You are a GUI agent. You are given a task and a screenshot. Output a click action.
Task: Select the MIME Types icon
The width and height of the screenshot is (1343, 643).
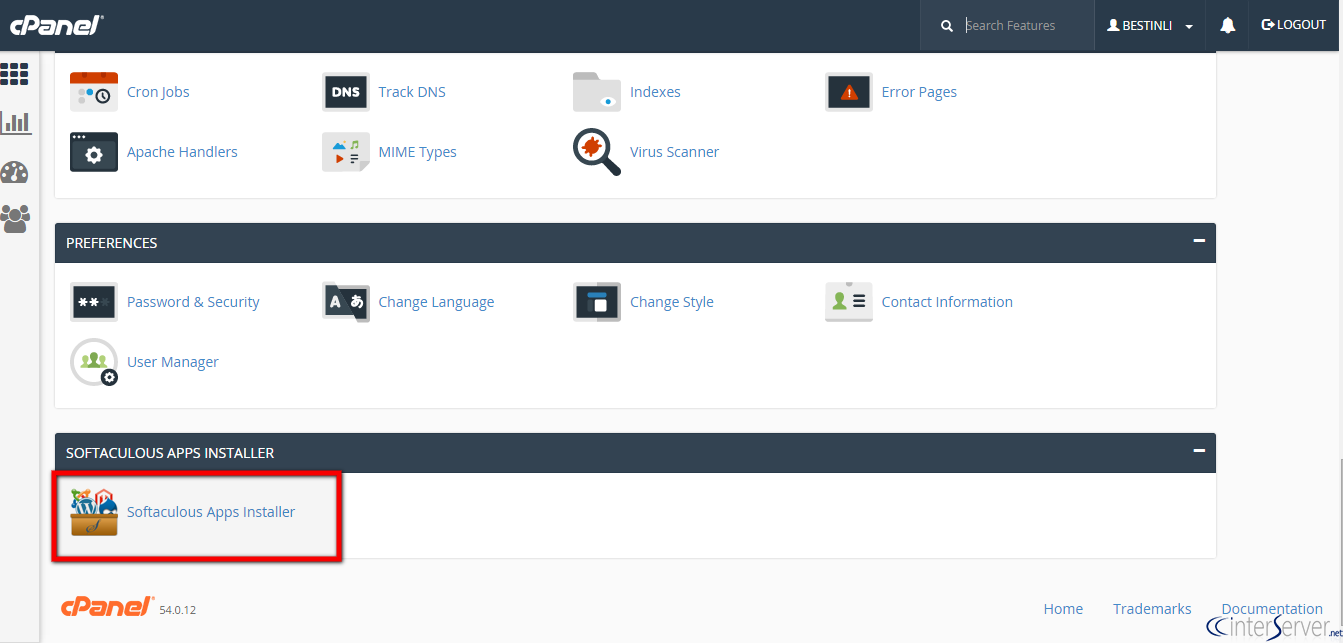(x=345, y=151)
